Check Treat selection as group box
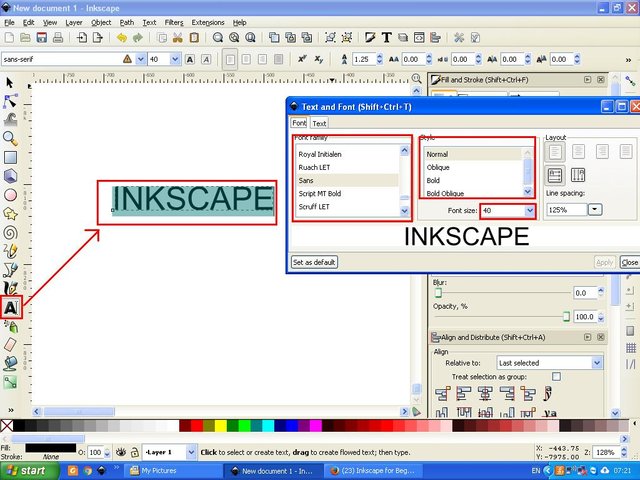The height and width of the screenshot is (480, 640). (x=556, y=376)
